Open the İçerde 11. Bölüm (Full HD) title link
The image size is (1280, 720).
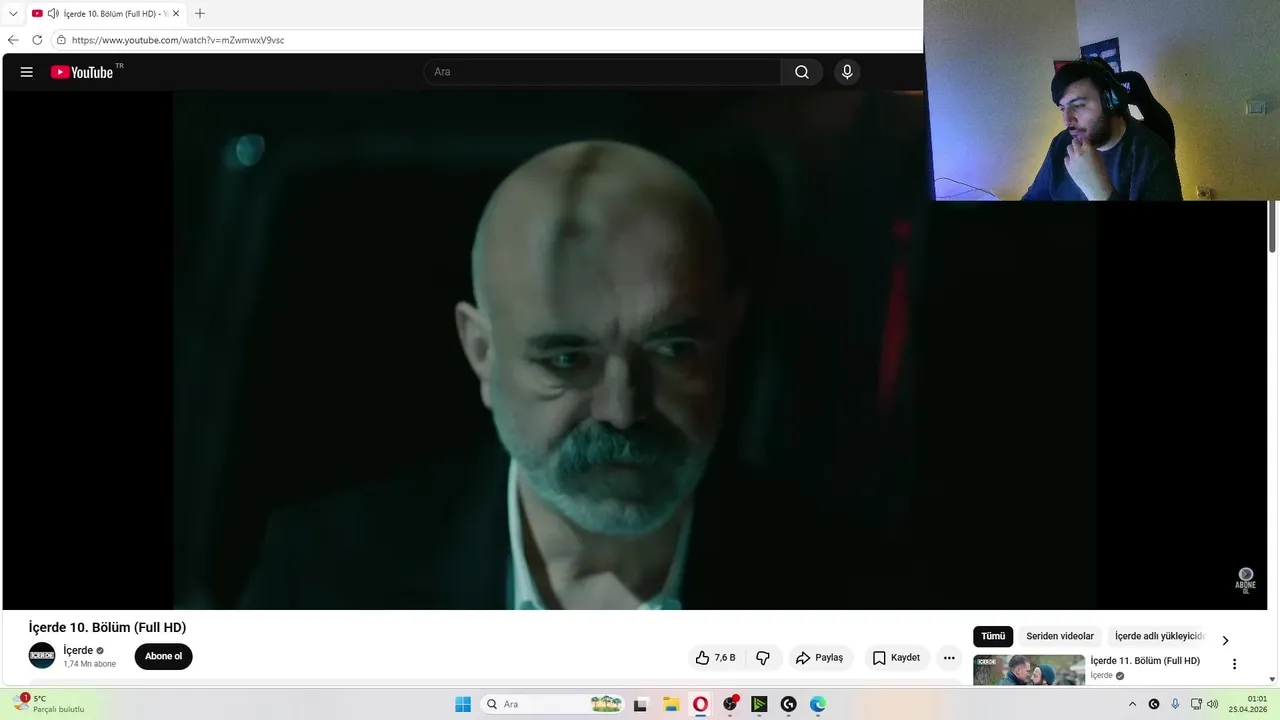tap(1145, 661)
